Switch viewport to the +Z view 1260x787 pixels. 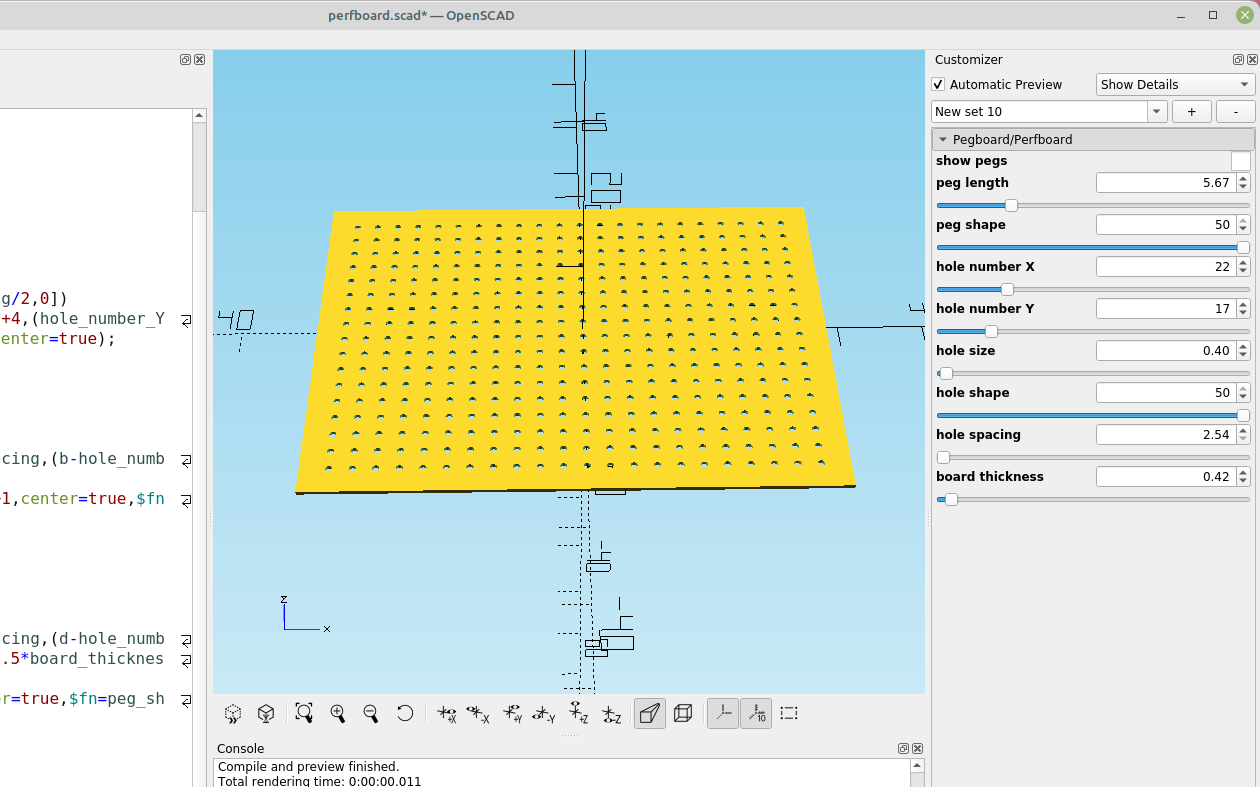(x=578, y=713)
